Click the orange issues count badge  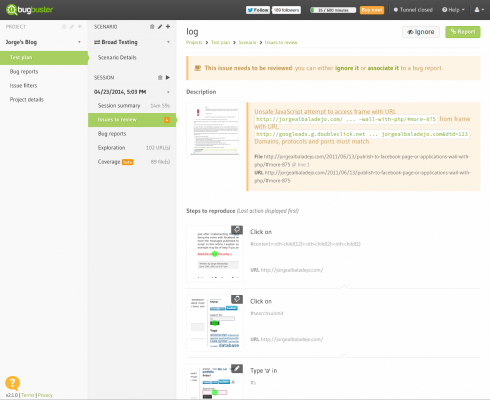(x=167, y=120)
